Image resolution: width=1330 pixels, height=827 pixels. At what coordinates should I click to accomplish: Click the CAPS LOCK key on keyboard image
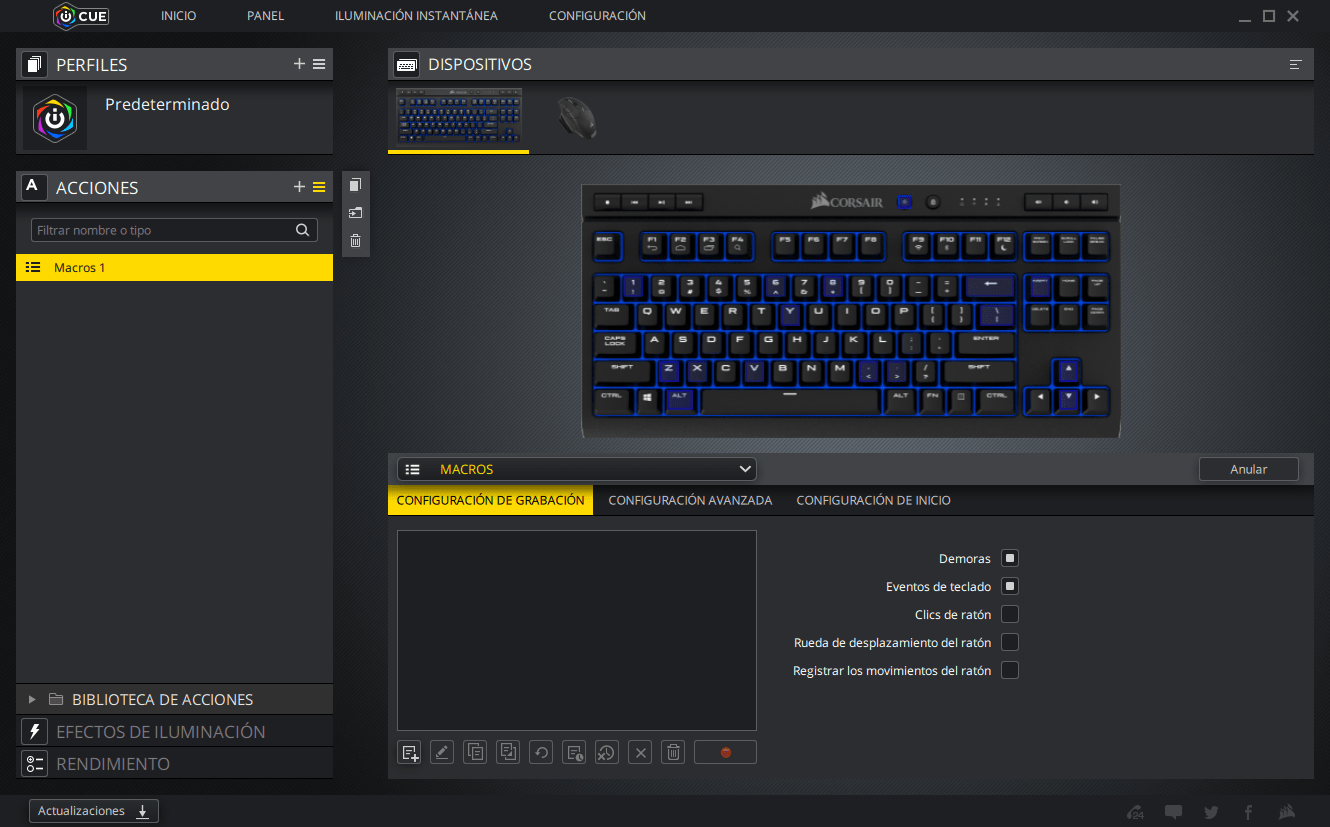[x=615, y=343]
